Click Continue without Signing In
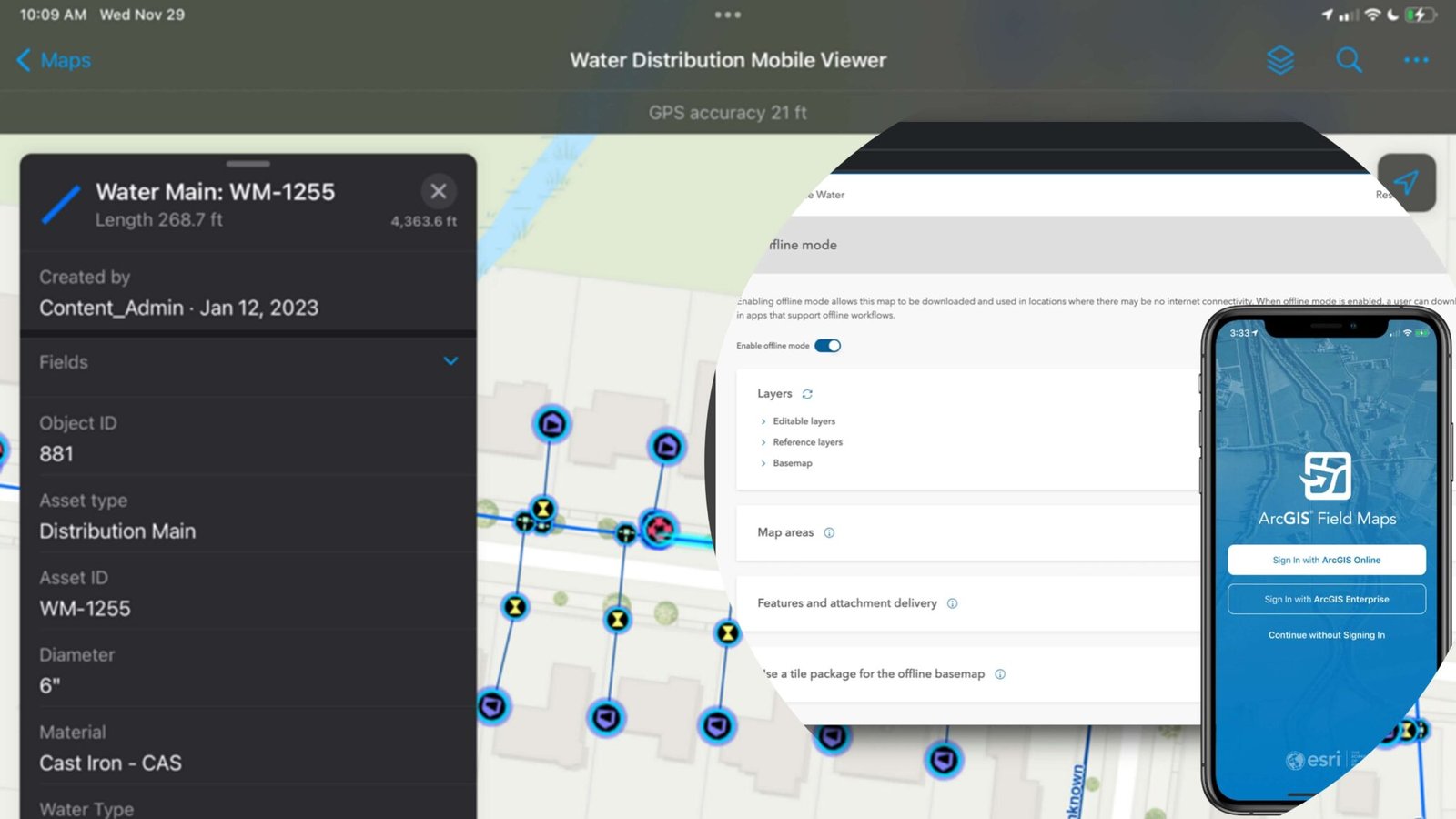Viewport: 1456px width, 819px height. 1325,635
